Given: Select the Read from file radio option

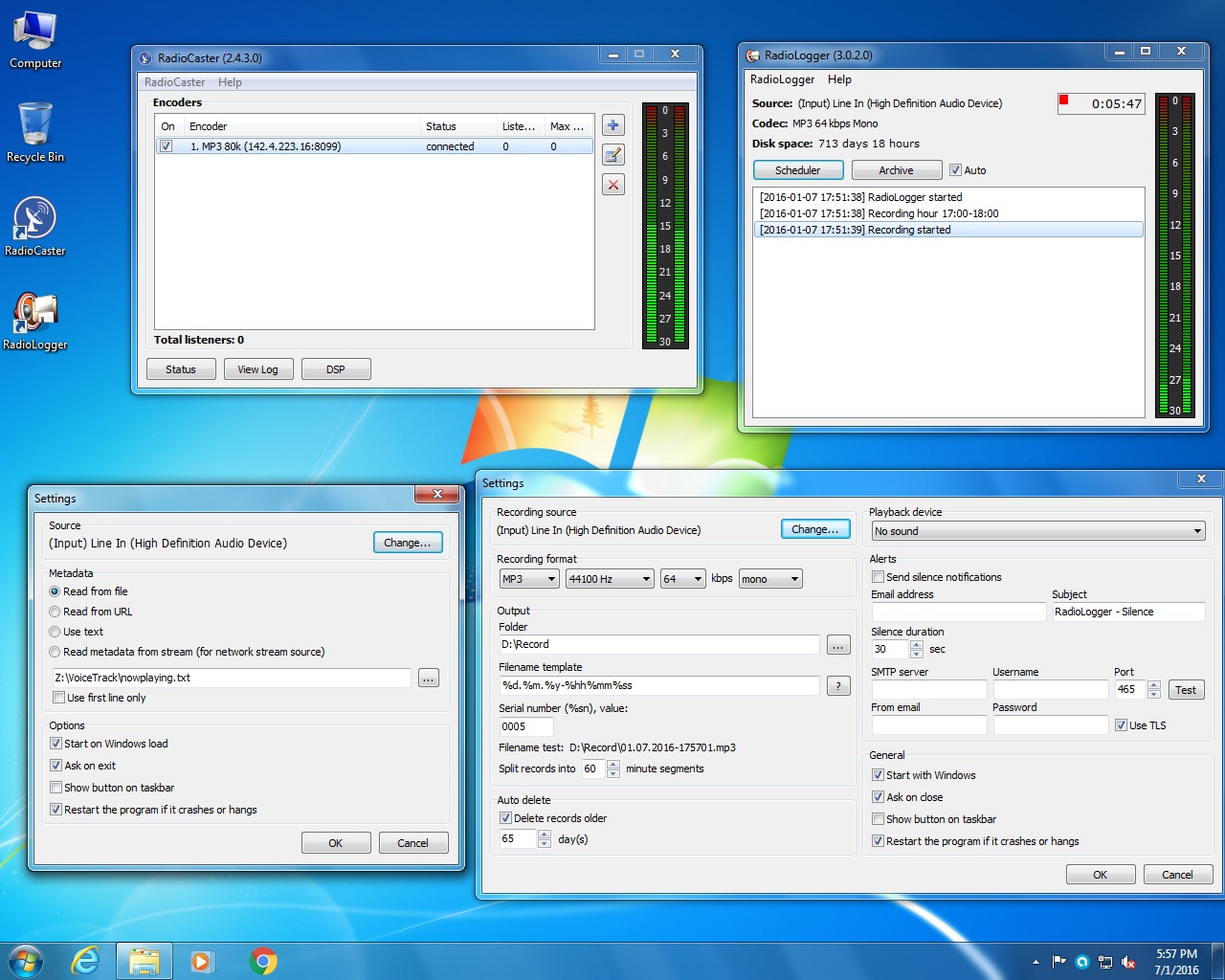Looking at the screenshot, I should (x=55, y=591).
